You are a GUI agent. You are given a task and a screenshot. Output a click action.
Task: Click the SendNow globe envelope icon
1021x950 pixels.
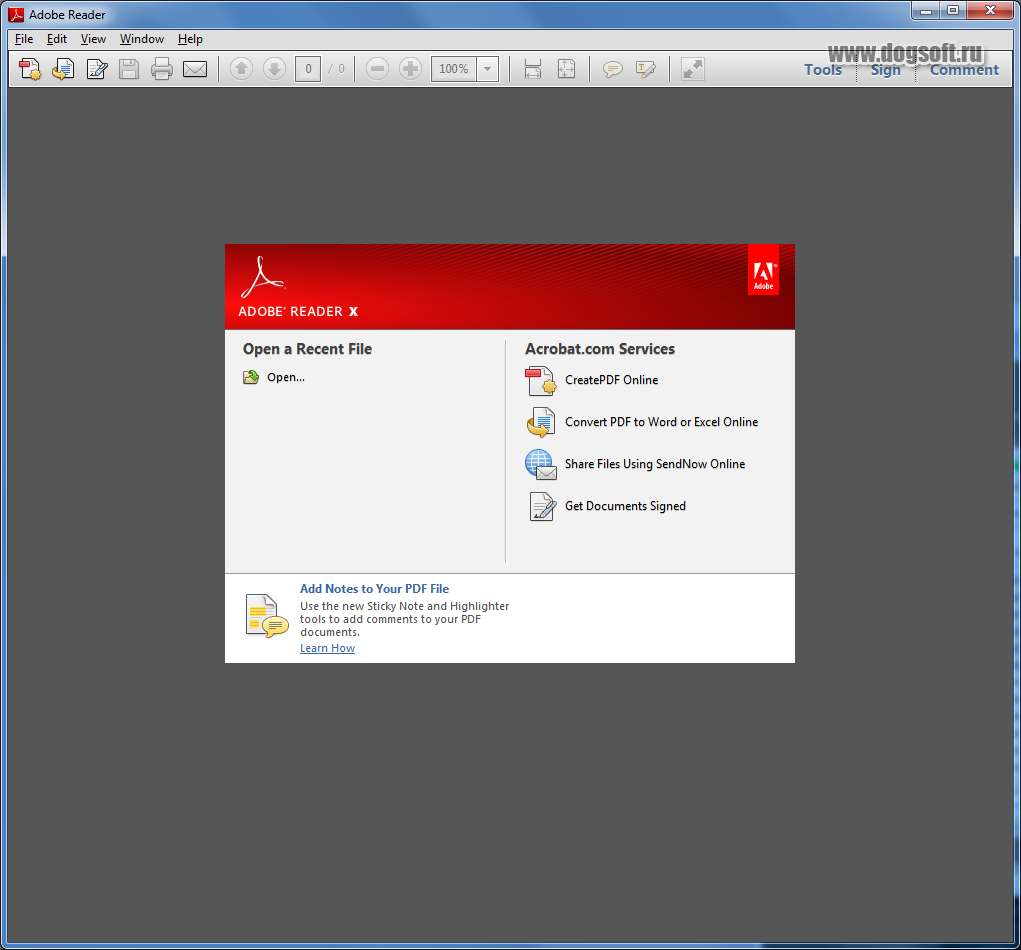click(x=540, y=465)
